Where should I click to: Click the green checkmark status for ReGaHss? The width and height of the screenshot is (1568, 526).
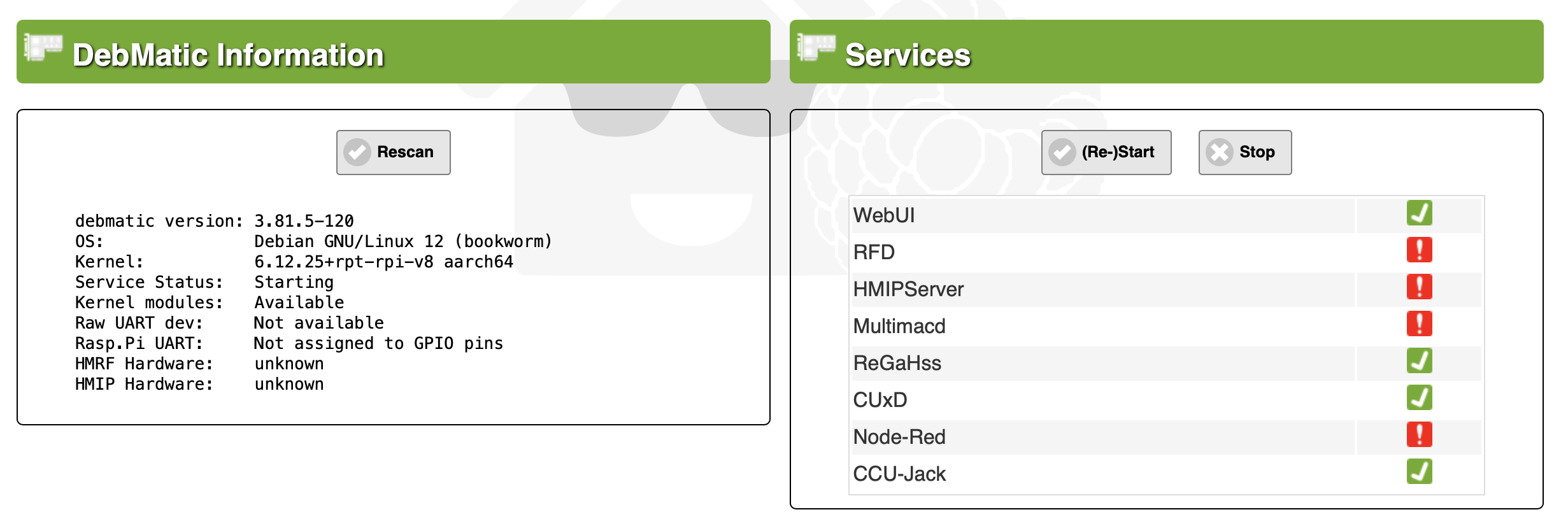pyautogui.click(x=1419, y=361)
